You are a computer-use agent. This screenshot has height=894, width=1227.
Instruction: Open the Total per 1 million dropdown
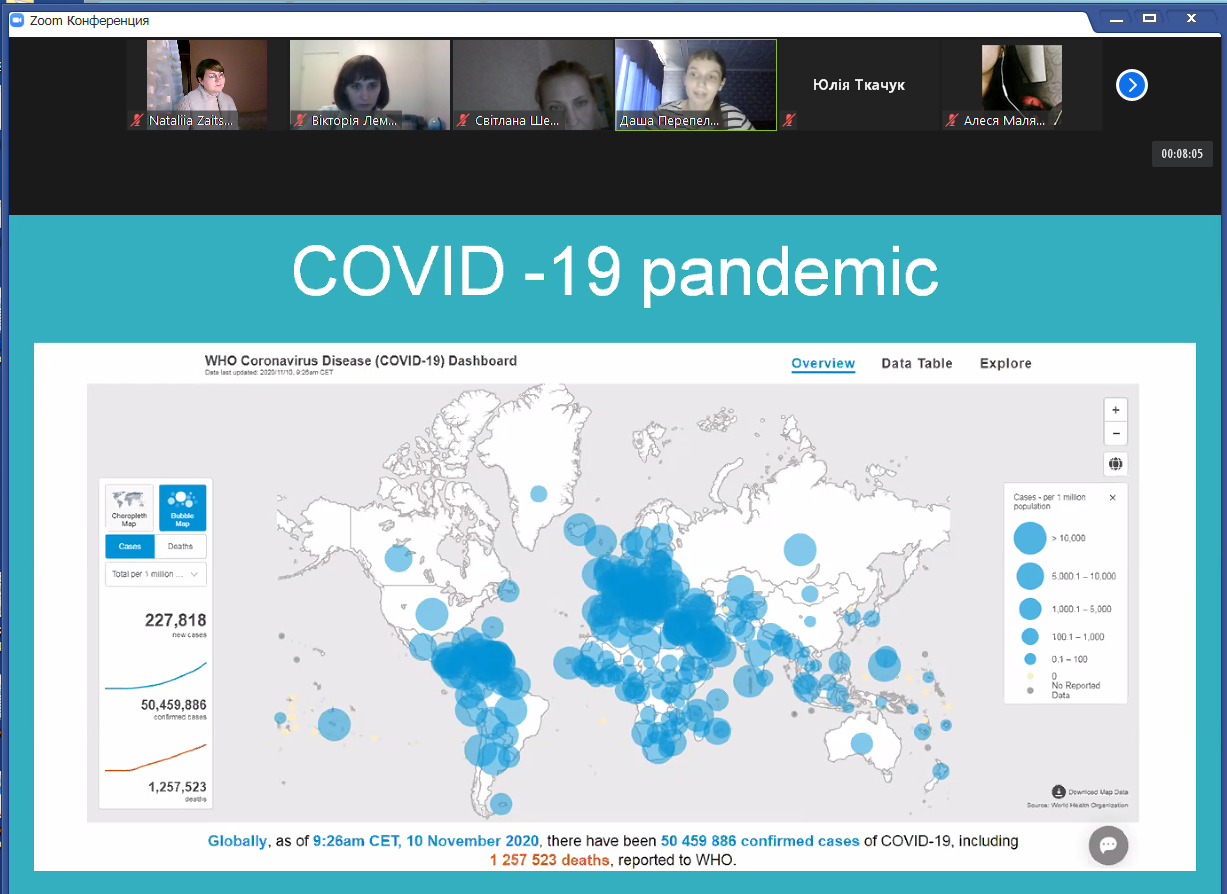156,574
